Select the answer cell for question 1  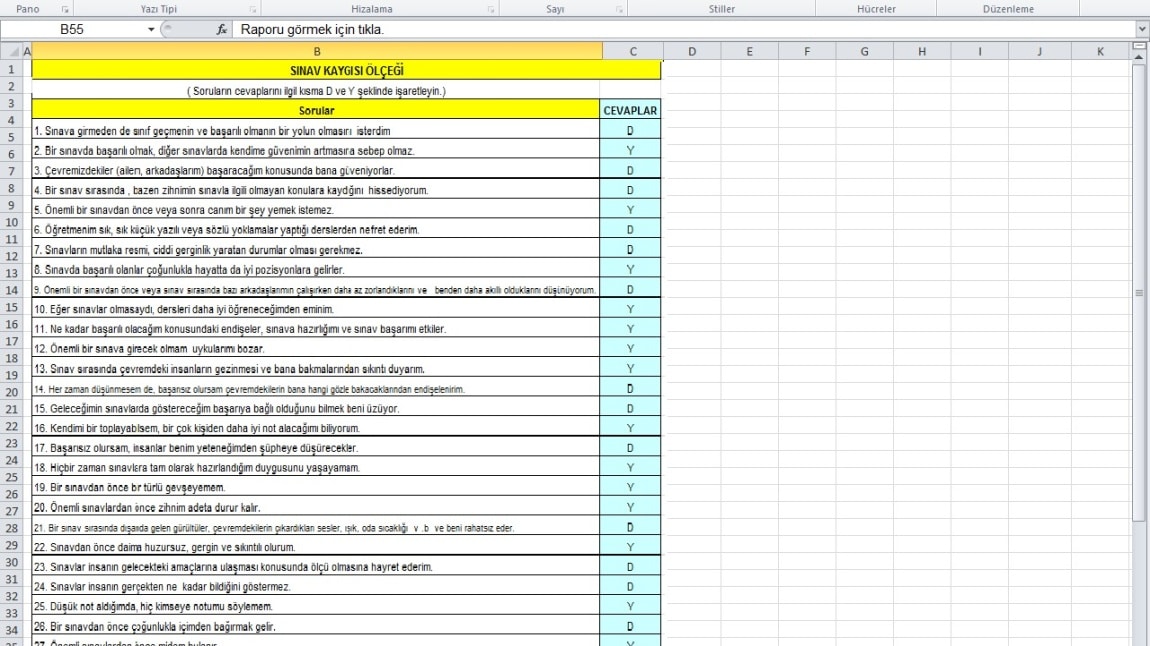pyautogui.click(x=631, y=131)
